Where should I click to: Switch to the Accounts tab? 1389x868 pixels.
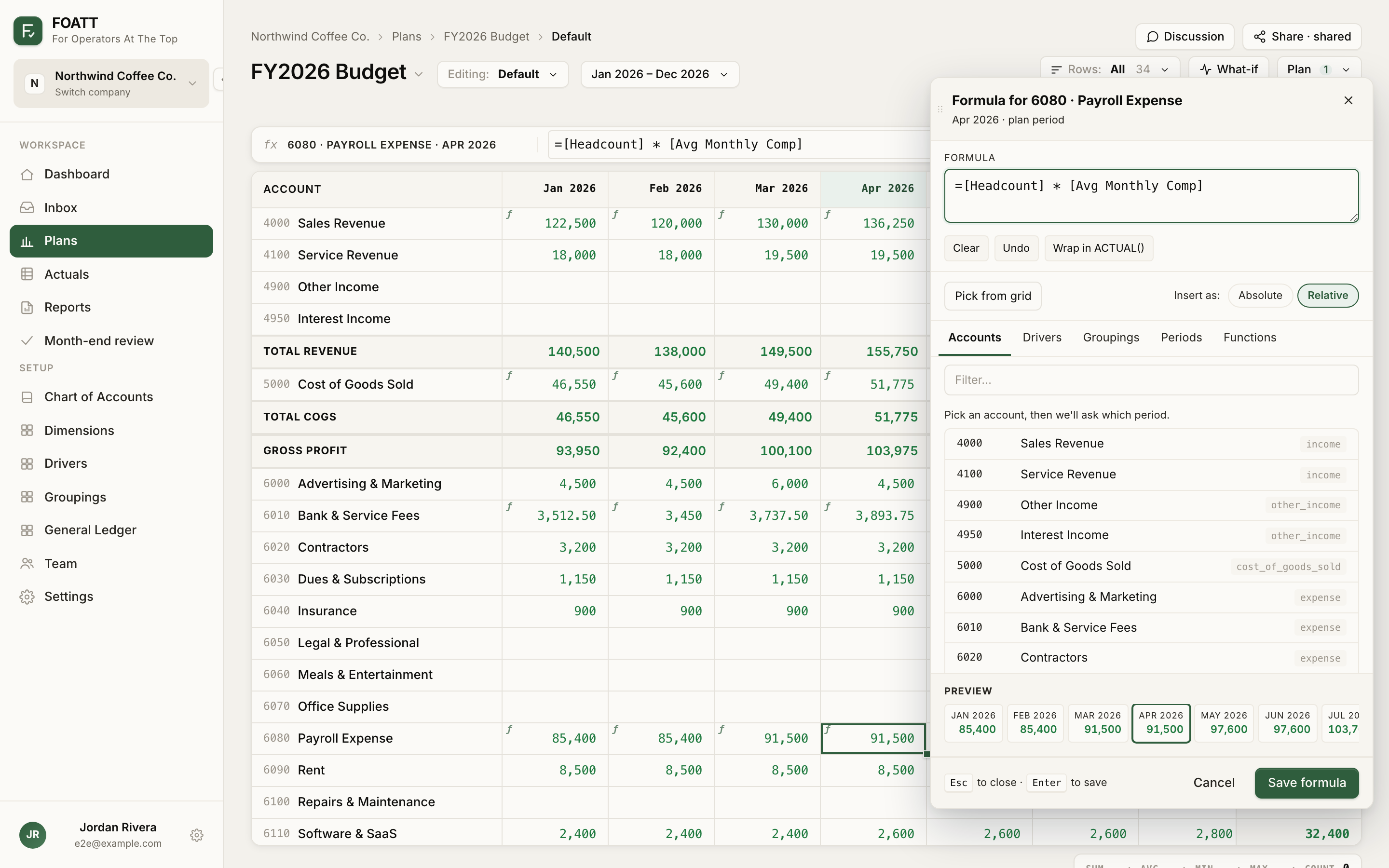coord(974,338)
